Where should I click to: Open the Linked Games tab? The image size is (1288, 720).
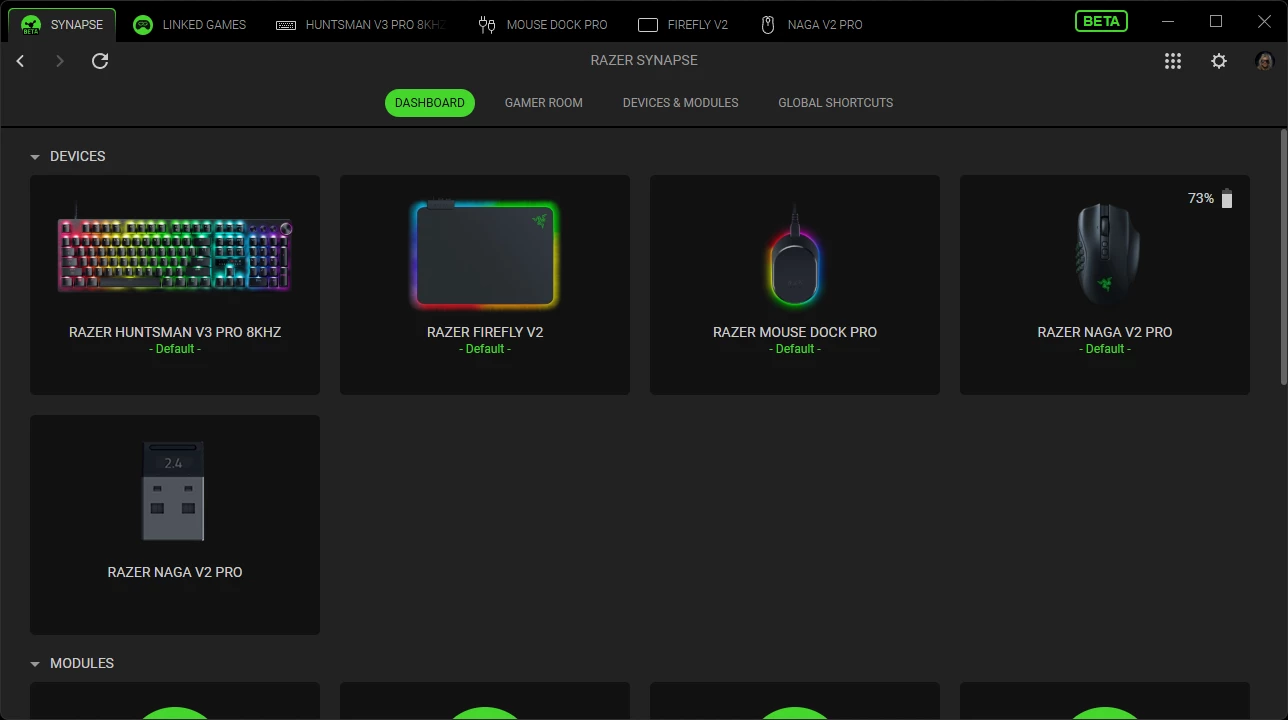click(x=190, y=24)
